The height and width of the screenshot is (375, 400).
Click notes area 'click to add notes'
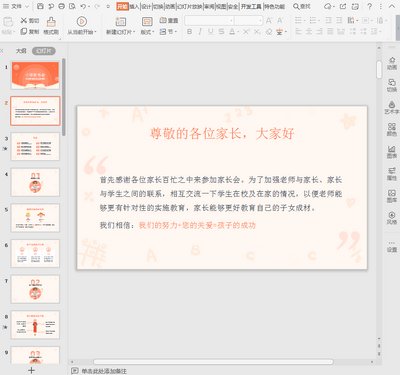pos(104,371)
